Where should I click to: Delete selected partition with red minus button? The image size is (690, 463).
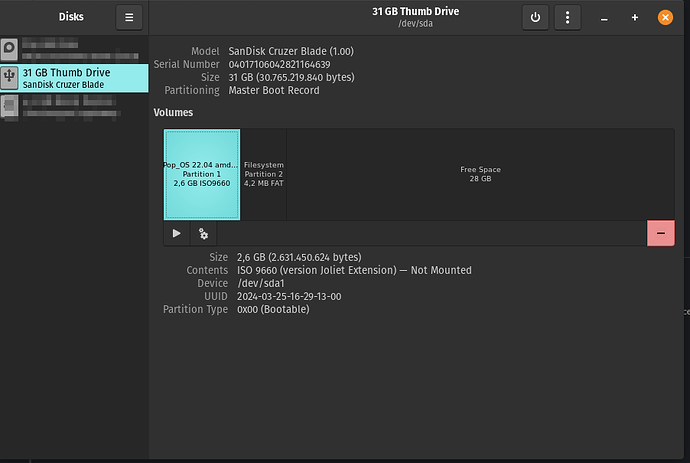pos(661,233)
